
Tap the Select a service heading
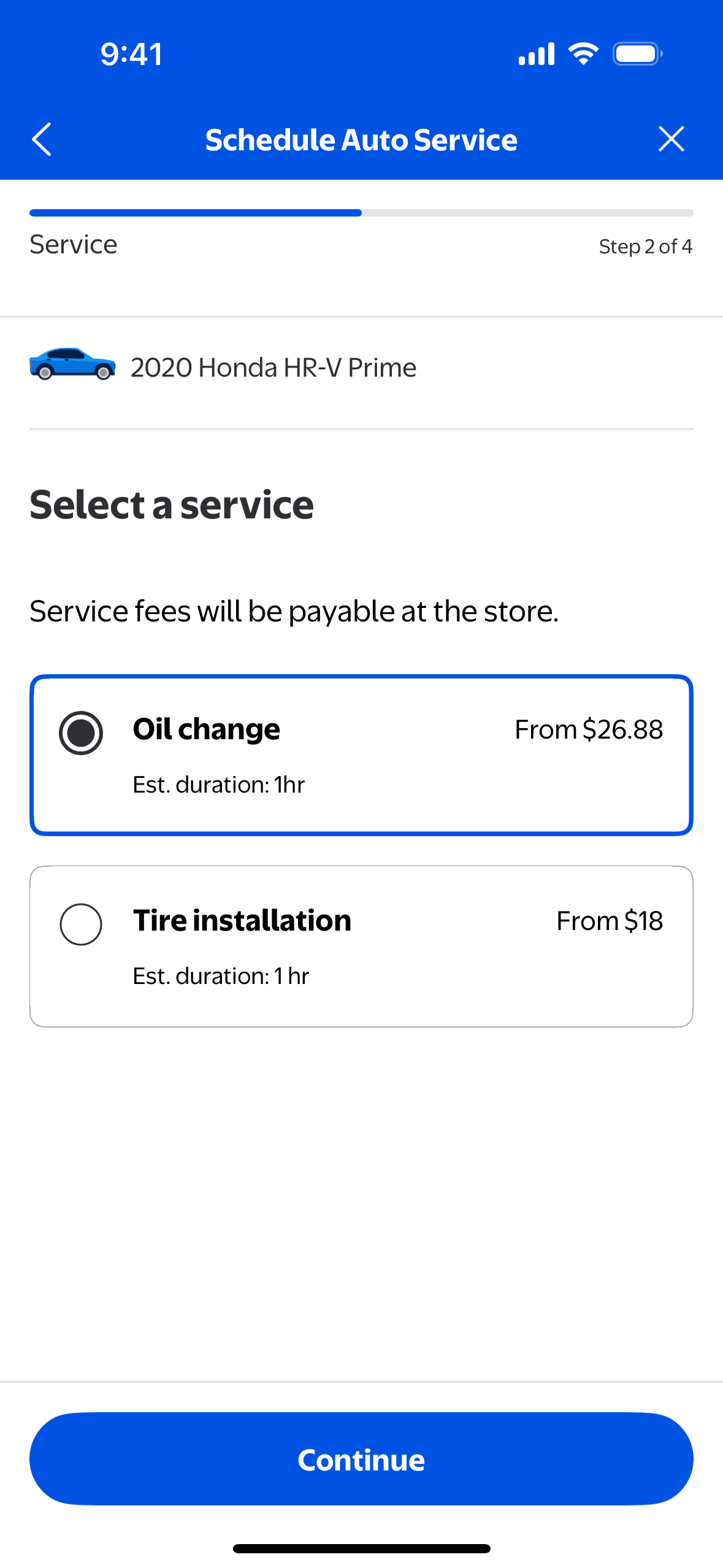click(172, 505)
